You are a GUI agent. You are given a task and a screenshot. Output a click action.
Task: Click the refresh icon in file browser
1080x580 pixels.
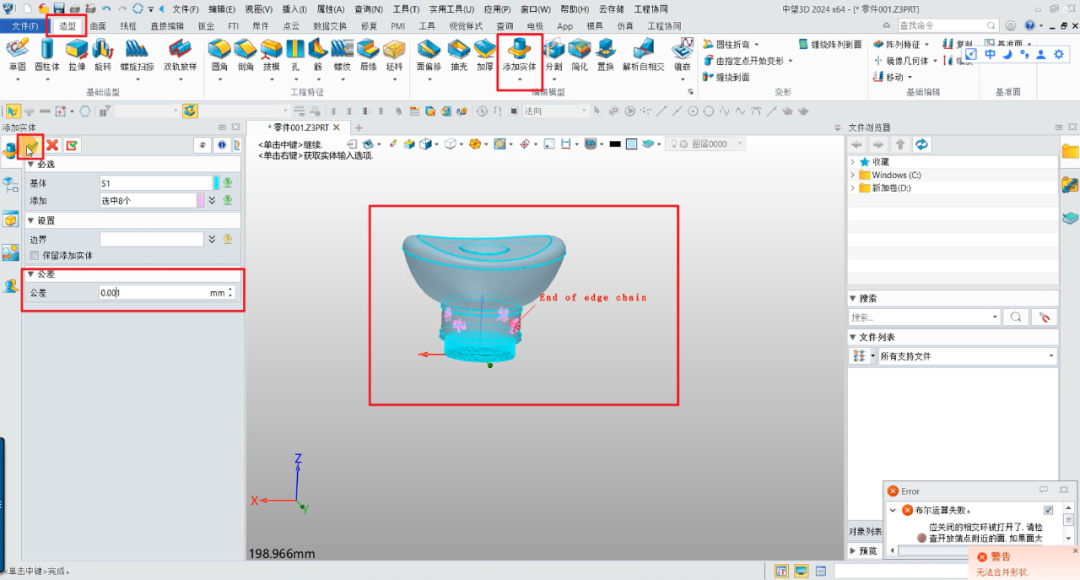[x=922, y=144]
